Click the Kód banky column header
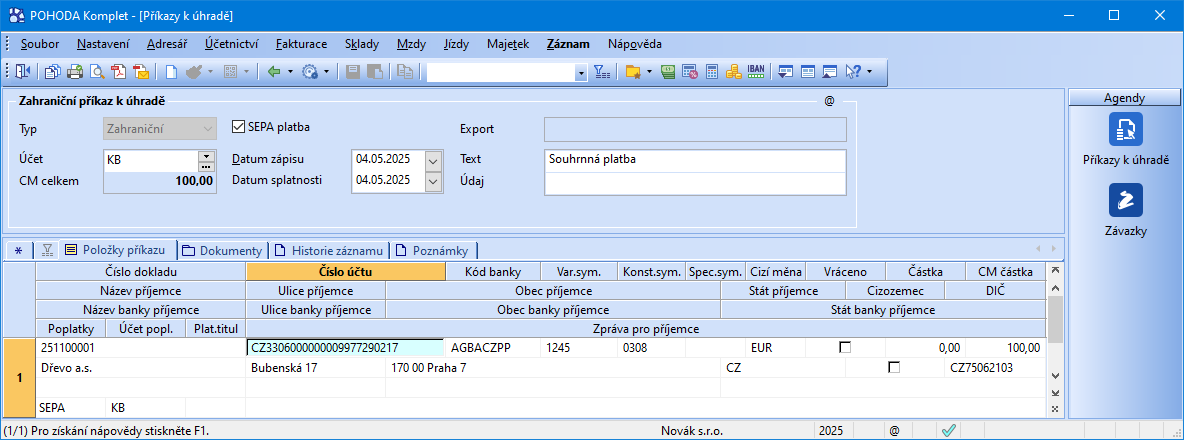 coord(493,272)
